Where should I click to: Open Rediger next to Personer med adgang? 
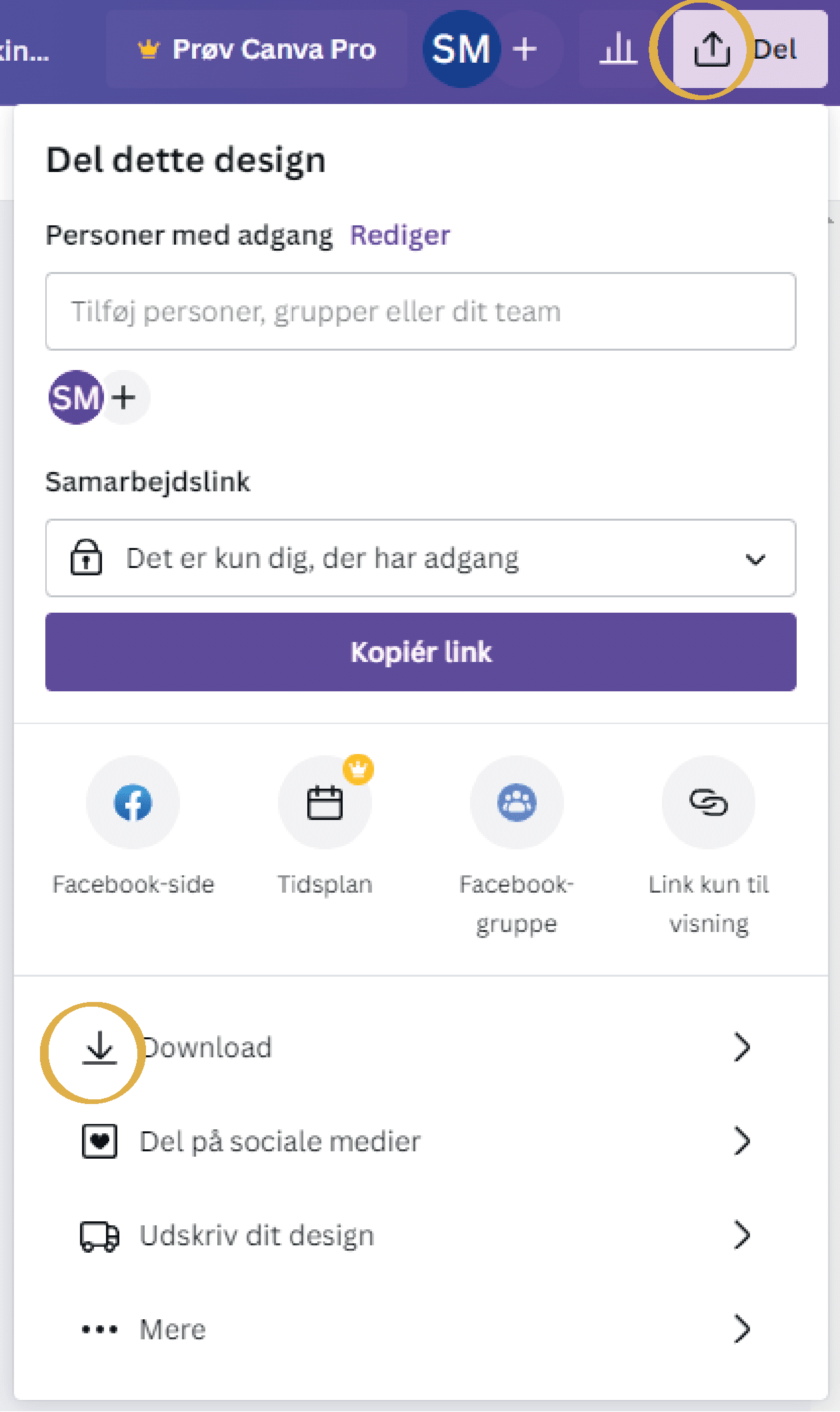point(399,235)
